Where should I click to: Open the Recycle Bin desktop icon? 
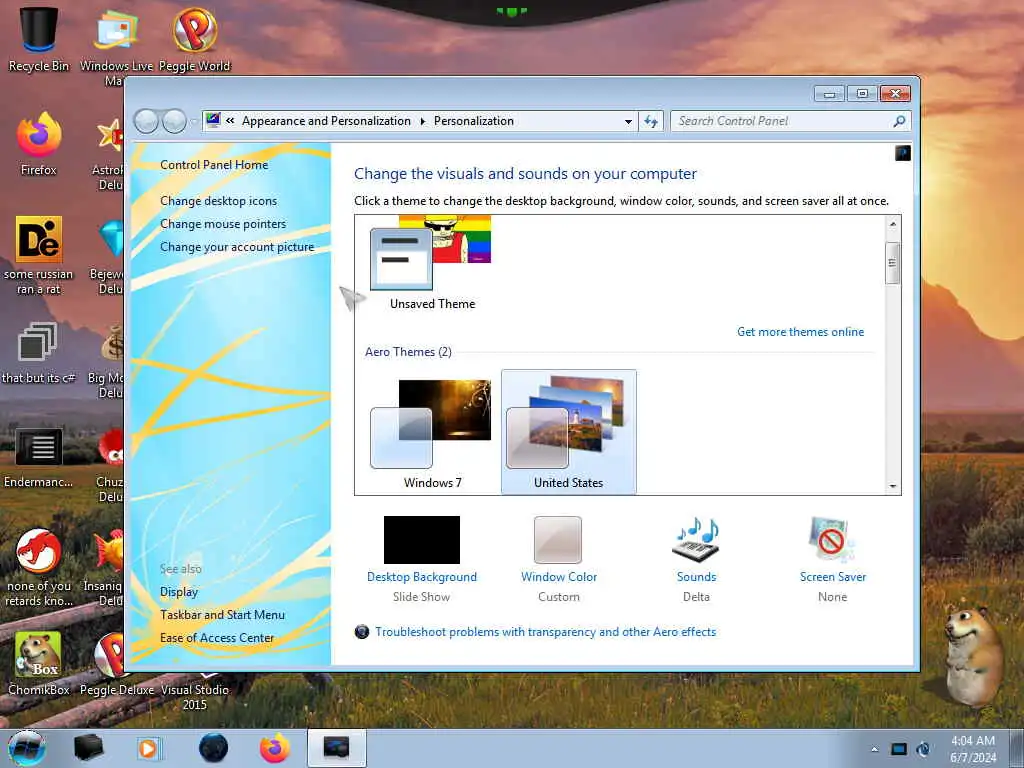pyautogui.click(x=39, y=39)
